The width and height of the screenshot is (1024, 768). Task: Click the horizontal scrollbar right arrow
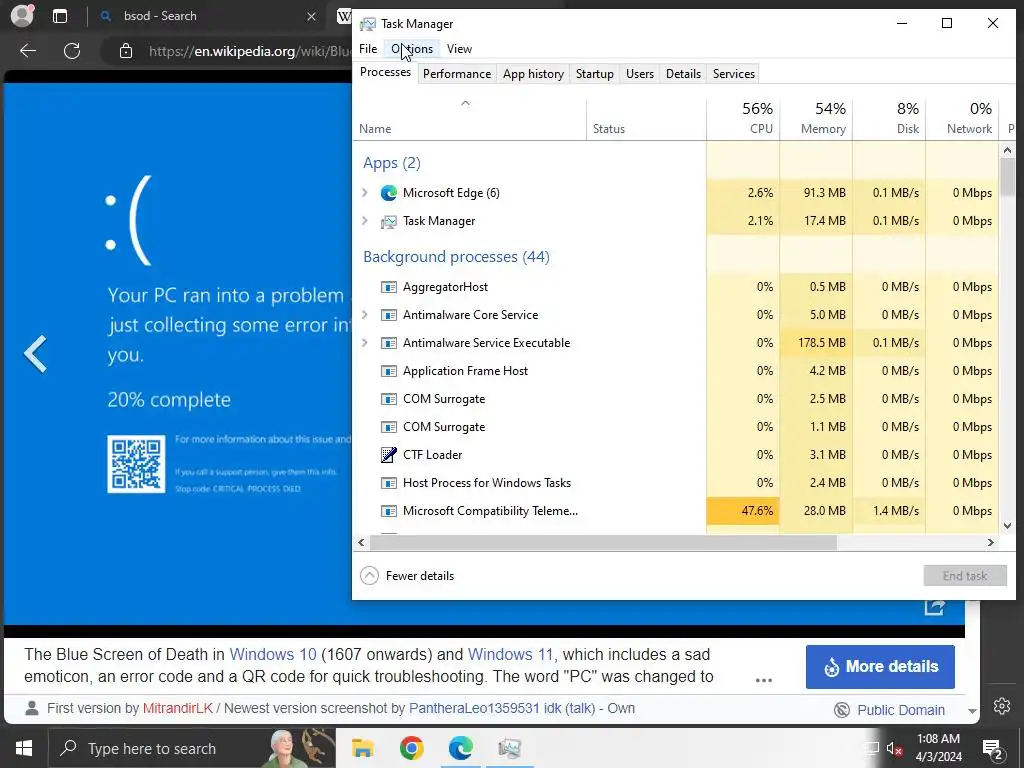[x=991, y=542]
